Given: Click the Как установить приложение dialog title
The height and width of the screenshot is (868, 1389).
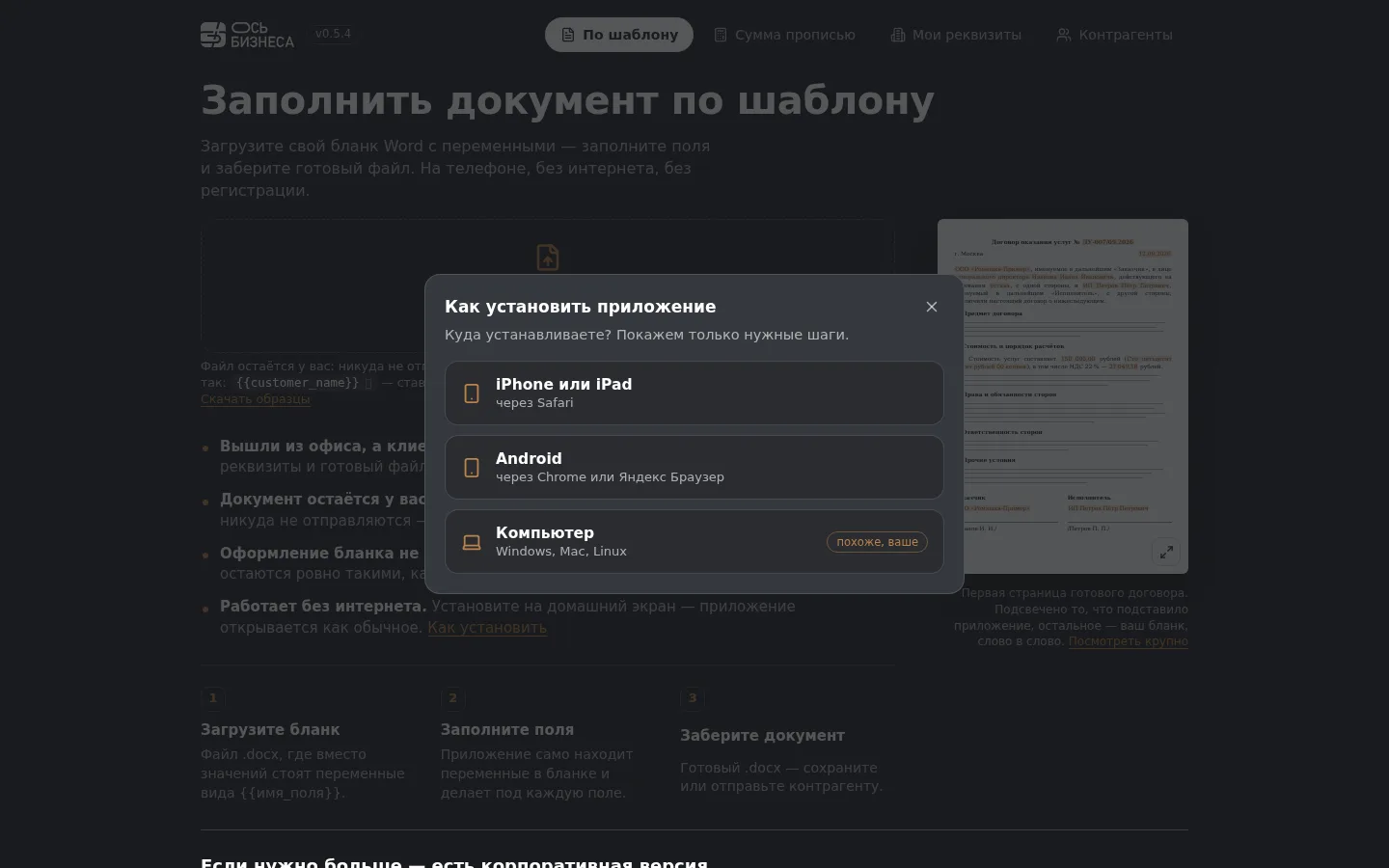Looking at the screenshot, I should tap(580, 307).
